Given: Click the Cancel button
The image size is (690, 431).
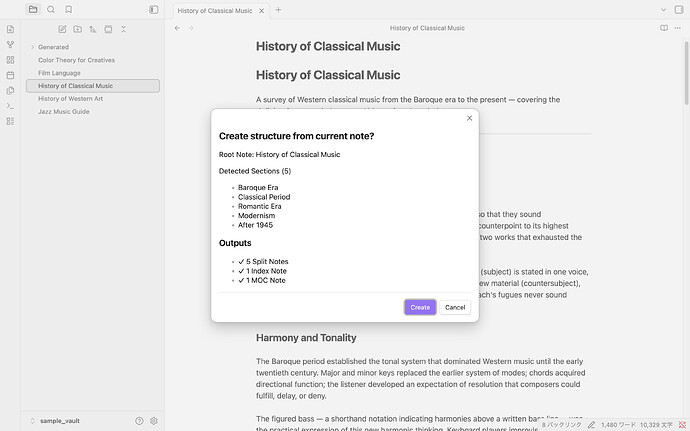Looking at the screenshot, I should coord(455,307).
